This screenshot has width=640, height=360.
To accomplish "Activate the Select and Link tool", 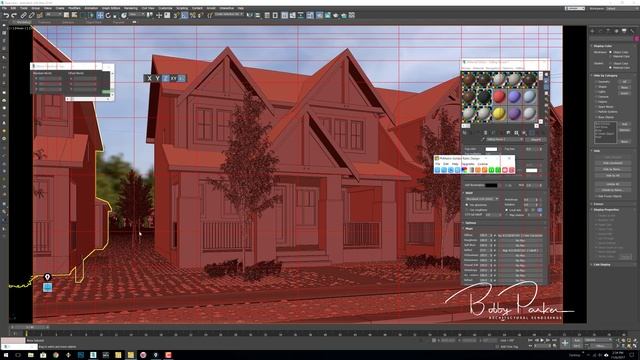I will 24,16.
